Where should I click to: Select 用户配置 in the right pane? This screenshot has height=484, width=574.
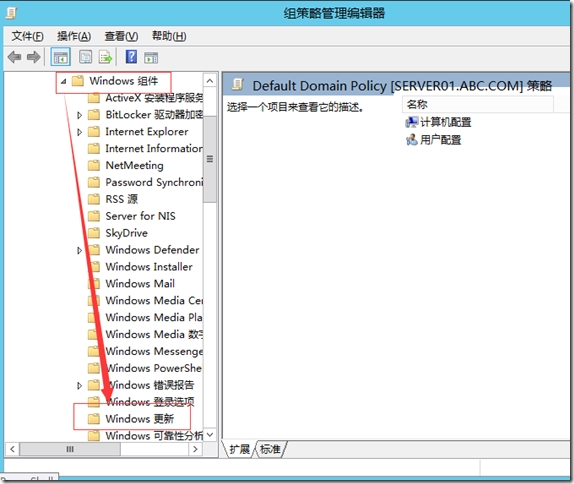[x=440, y=139]
